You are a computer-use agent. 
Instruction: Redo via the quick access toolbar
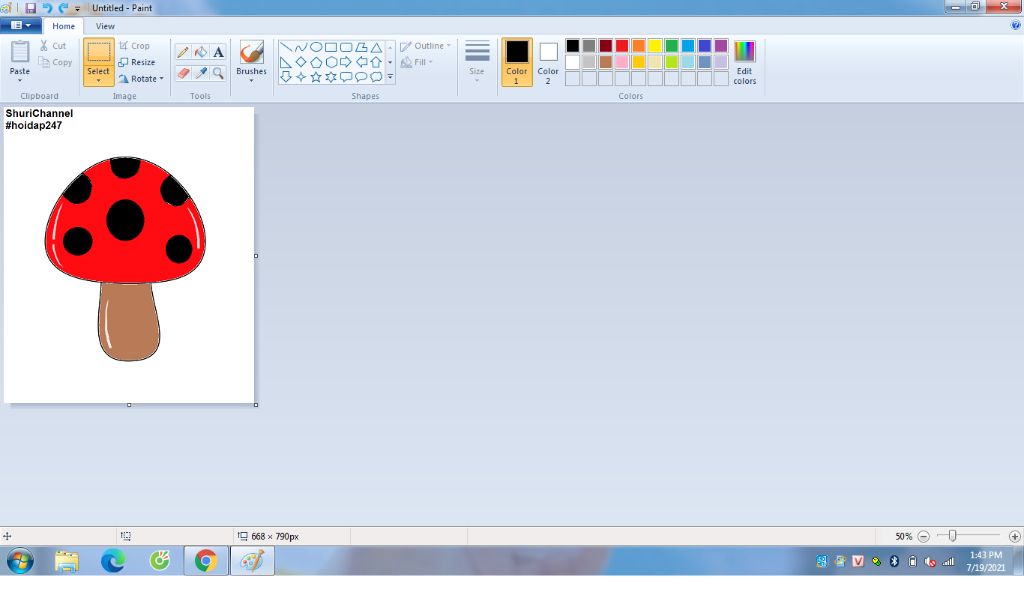pos(63,8)
